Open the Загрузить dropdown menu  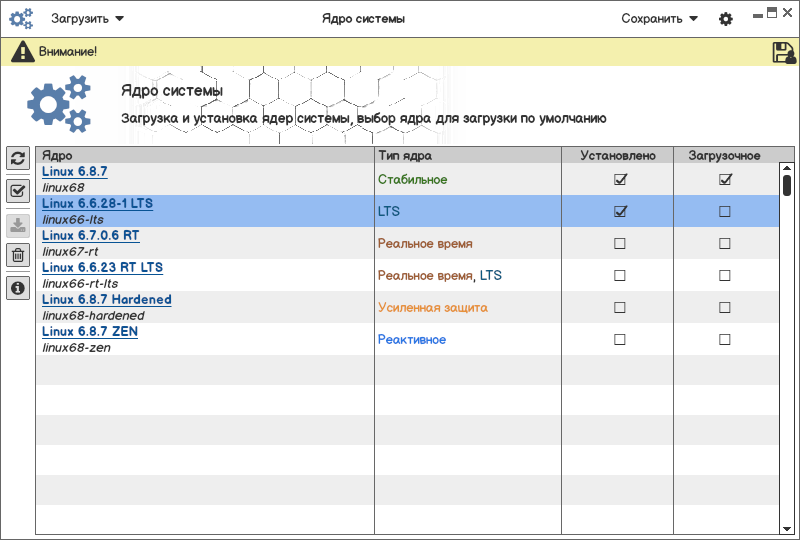tap(88, 19)
